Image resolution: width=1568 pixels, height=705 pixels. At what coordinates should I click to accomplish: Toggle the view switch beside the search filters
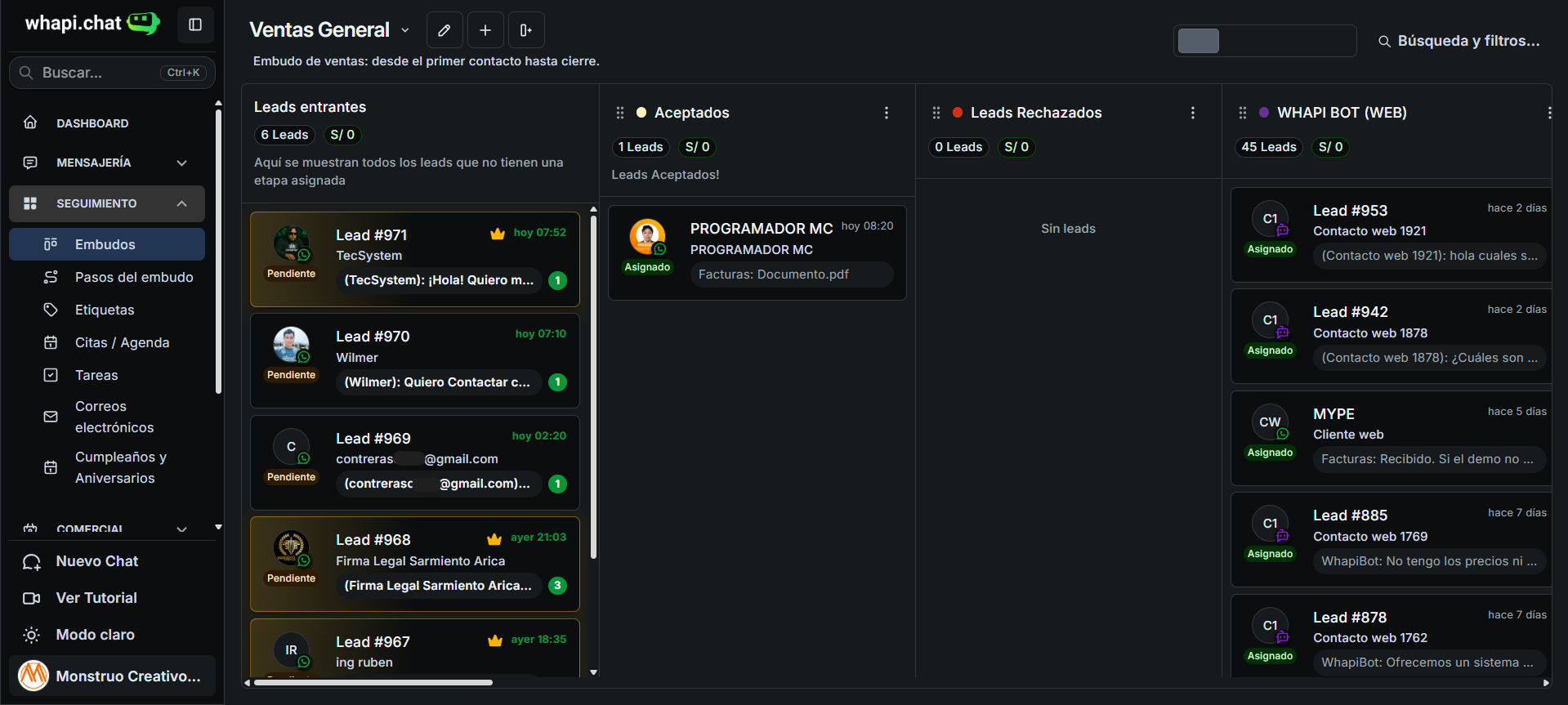click(x=1265, y=41)
